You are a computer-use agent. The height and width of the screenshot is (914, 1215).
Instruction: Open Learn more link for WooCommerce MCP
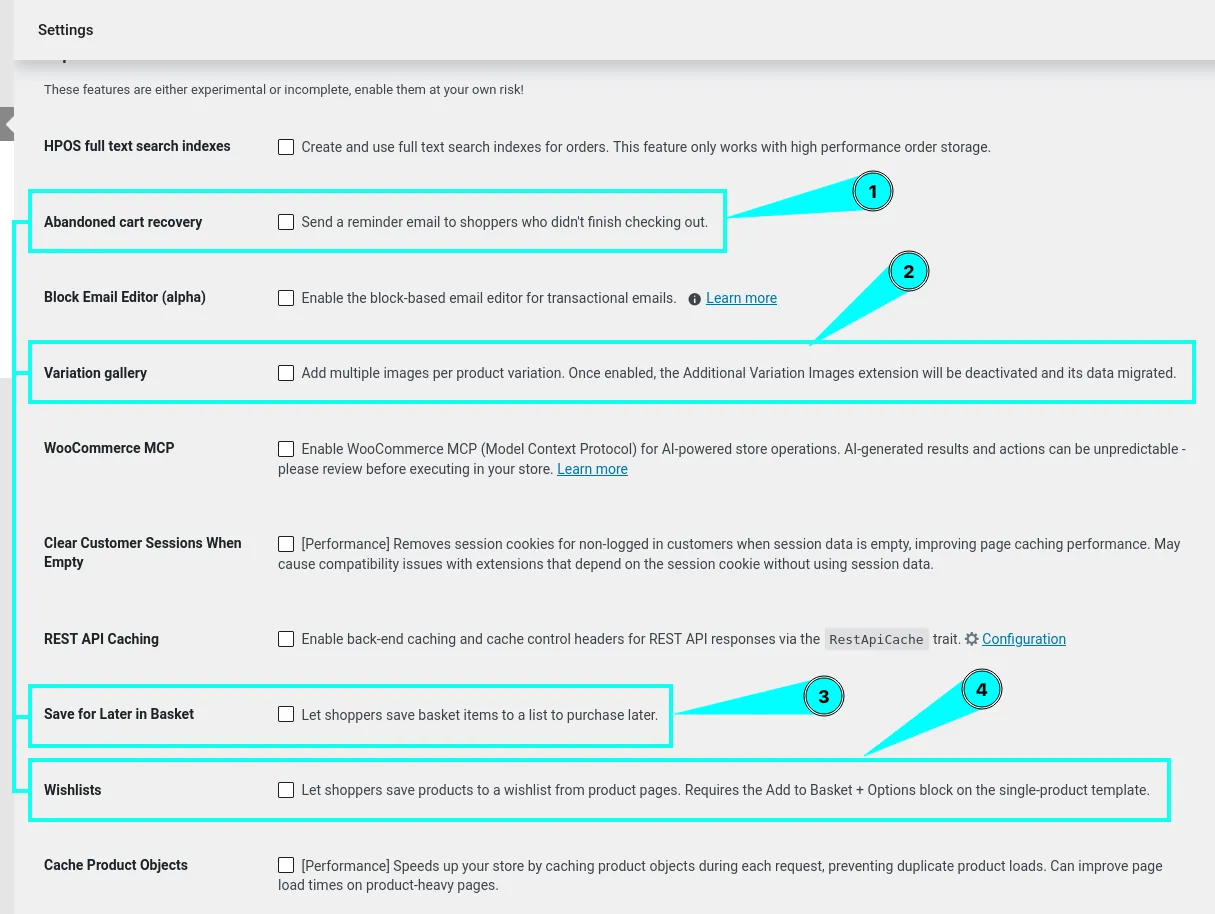pos(592,469)
